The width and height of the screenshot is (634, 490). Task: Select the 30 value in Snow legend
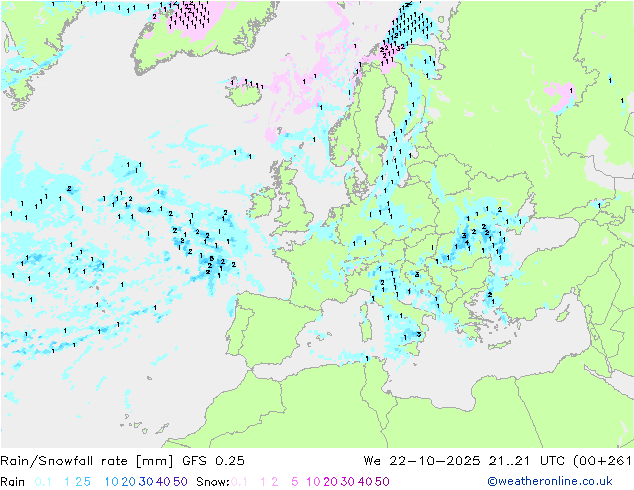tap(347, 482)
